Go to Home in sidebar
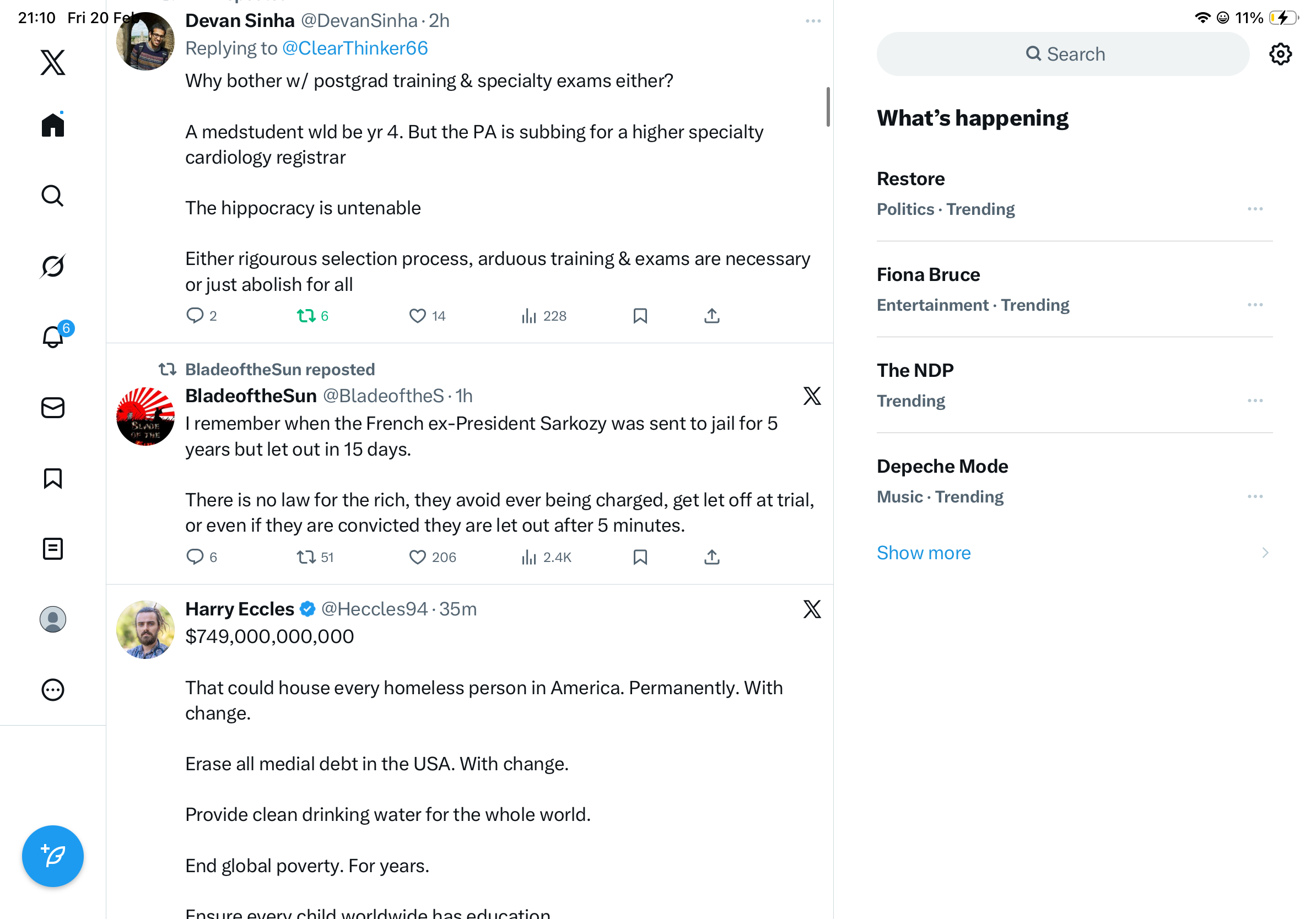The width and height of the screenshot is (1316, 919). [53, 125]
